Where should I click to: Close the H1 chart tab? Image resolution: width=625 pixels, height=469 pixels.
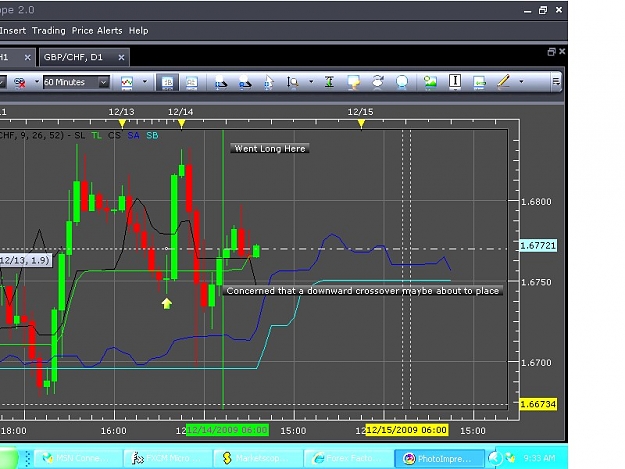pos(28,58)
